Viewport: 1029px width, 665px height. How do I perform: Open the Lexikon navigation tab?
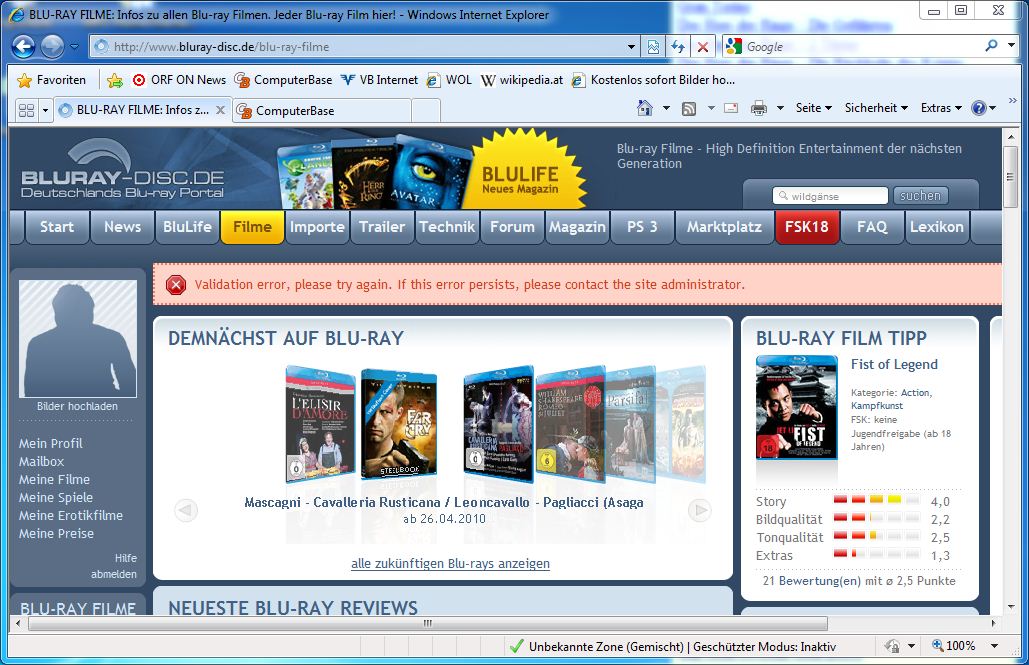pos(936,227)
